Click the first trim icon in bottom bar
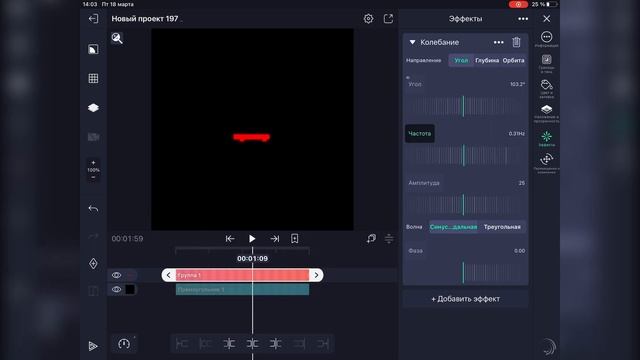Viewport: 640px width, 360px height. (x=182, y=344)
